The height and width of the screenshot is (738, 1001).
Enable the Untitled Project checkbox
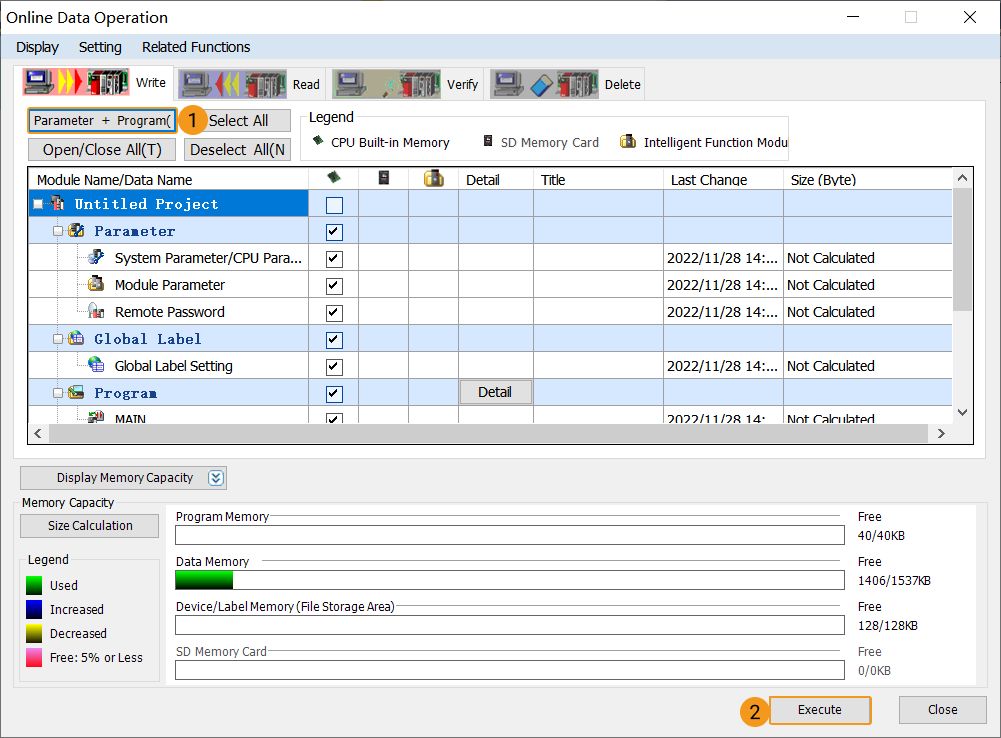[x=332, y=204]
